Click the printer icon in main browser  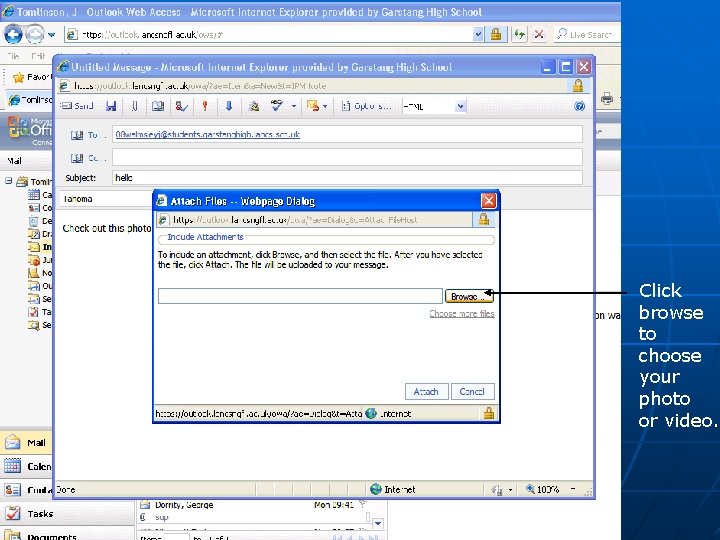[607, 98]
